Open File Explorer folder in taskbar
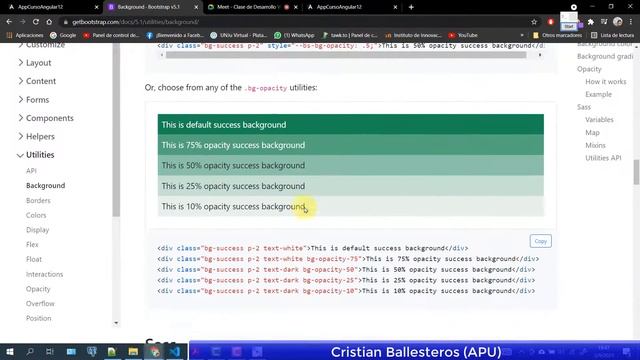Screen dimensions: 640x360 coord(133,351)
